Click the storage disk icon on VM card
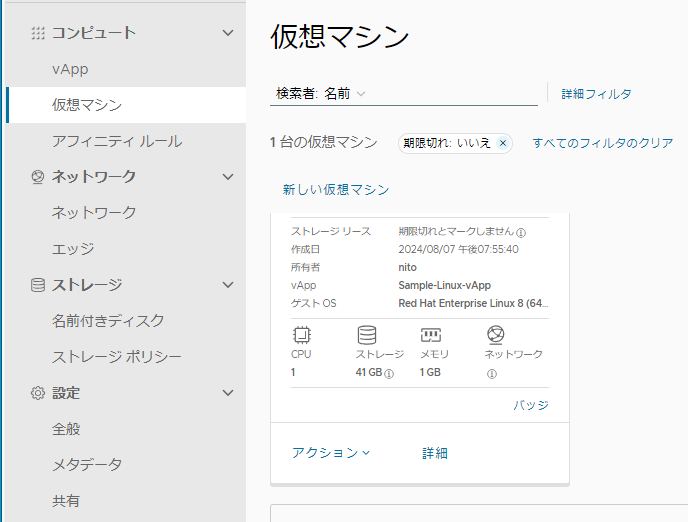The width and height of the screenshot is (688, 522). point(367,335)
